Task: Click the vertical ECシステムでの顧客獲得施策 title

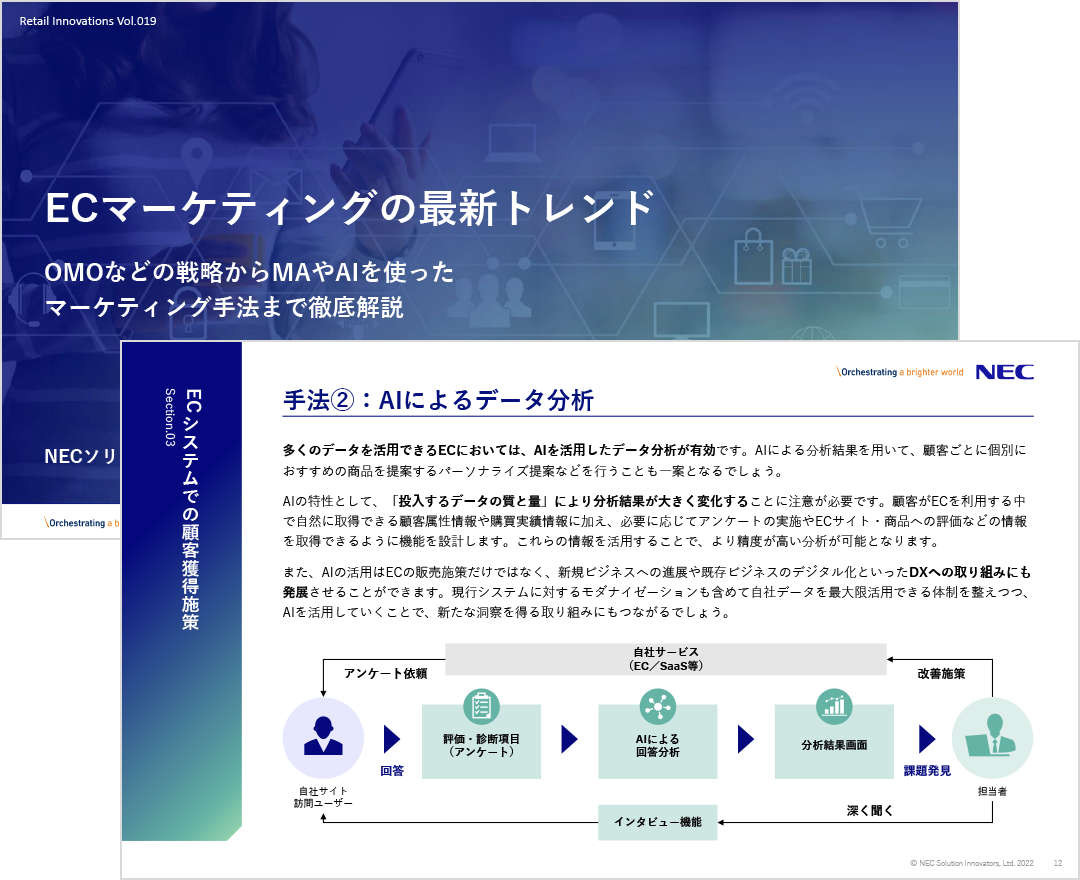Action: click(191, 509)
